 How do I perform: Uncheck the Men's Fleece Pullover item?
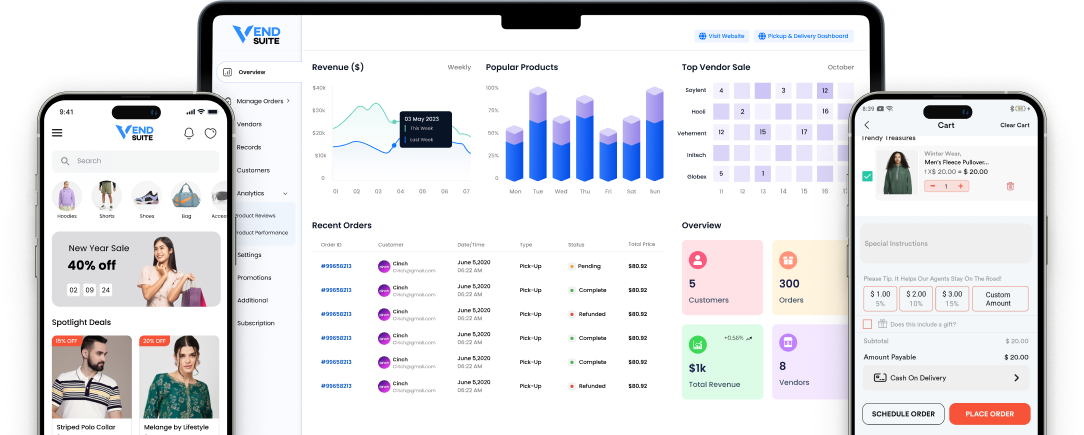[x=867, y=176]
